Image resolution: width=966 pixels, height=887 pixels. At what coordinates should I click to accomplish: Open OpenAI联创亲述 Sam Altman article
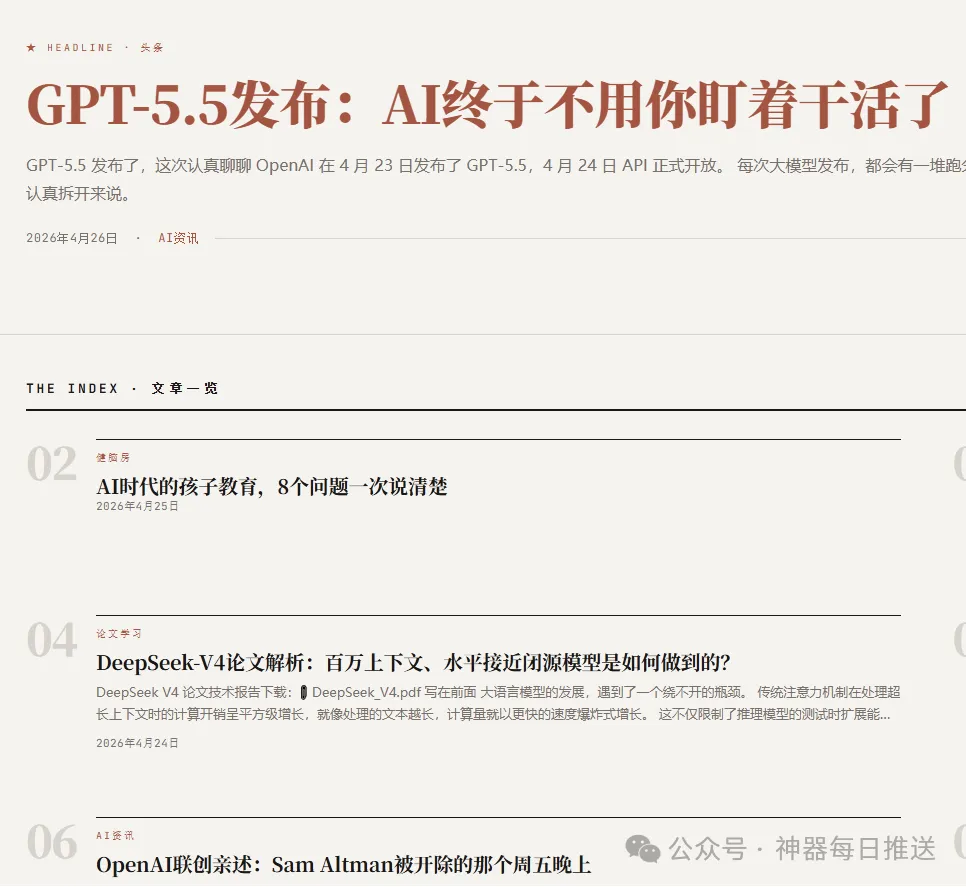coord(343,865)
